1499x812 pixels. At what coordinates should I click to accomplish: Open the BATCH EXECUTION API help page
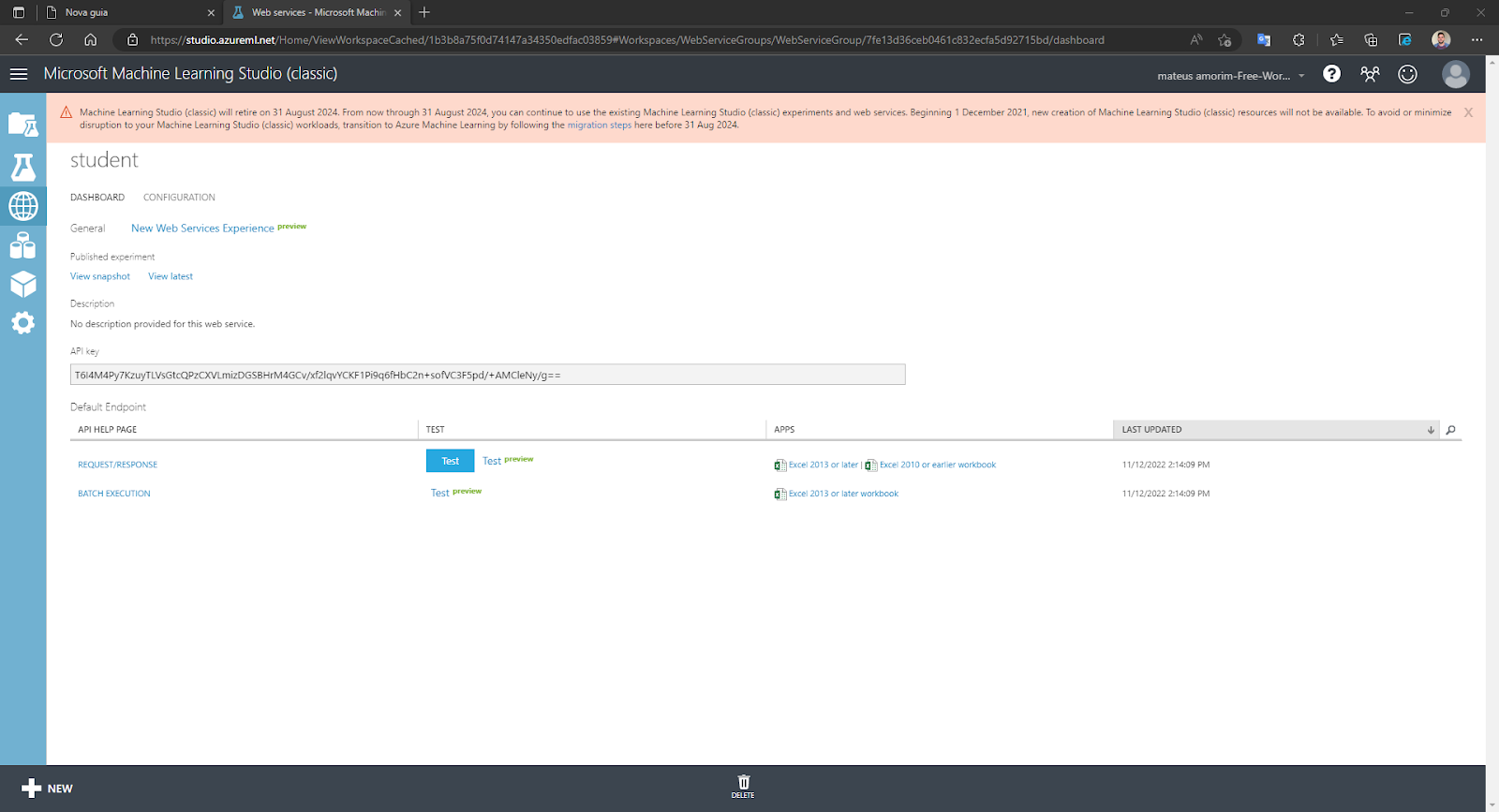113,494
